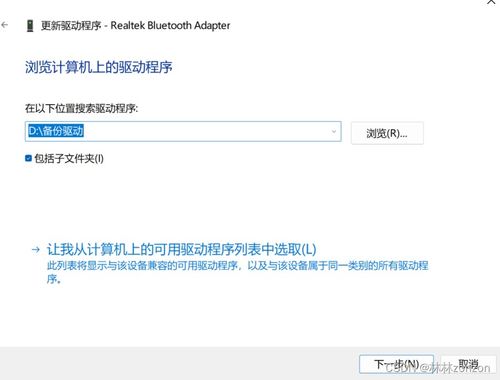Click the arrow icon beside 让我从计算机上 link
The image size is (500, 380).
[x=36, y=250]
